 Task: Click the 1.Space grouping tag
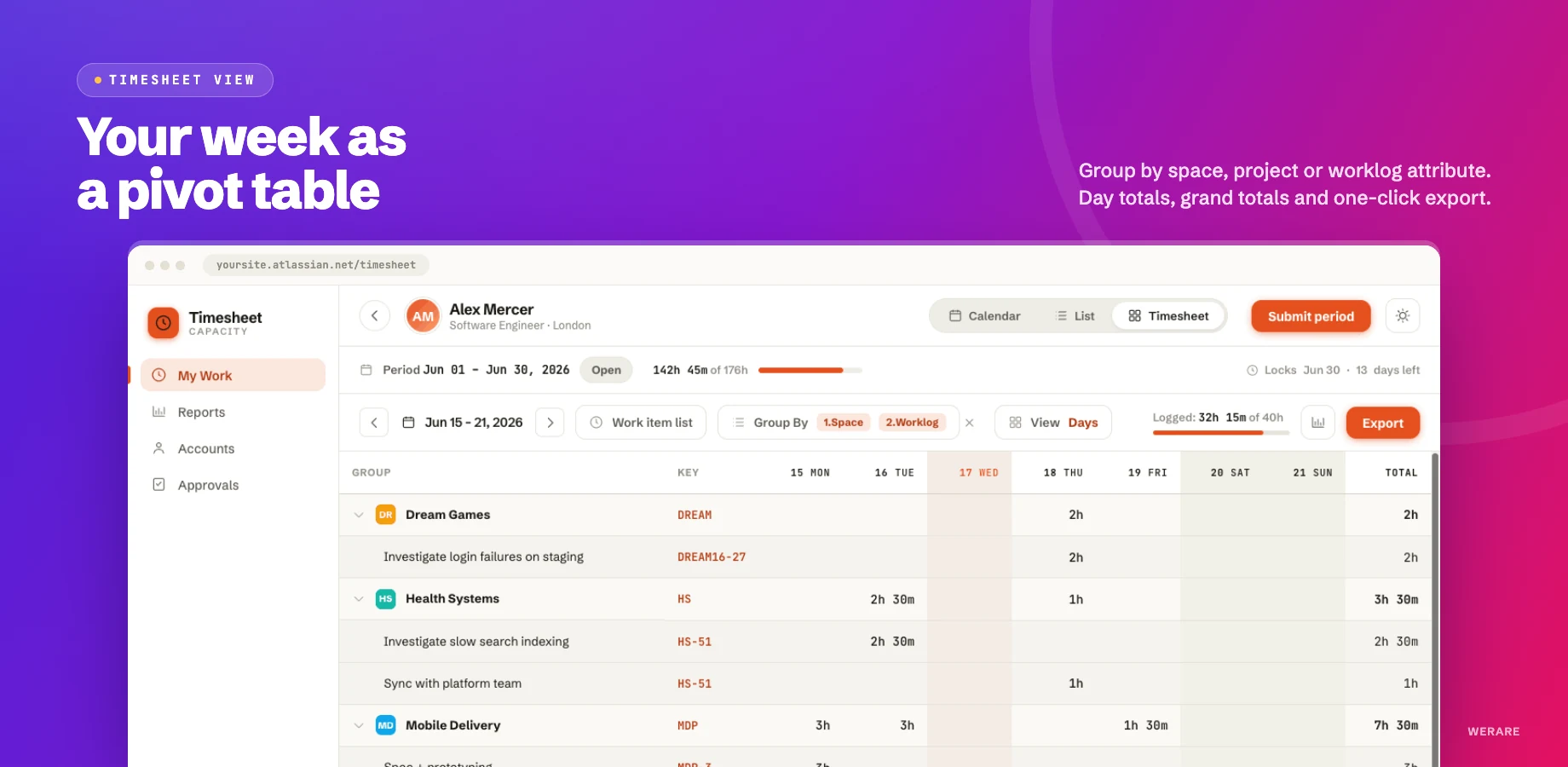pyautogui.click(x=843, y=422)
